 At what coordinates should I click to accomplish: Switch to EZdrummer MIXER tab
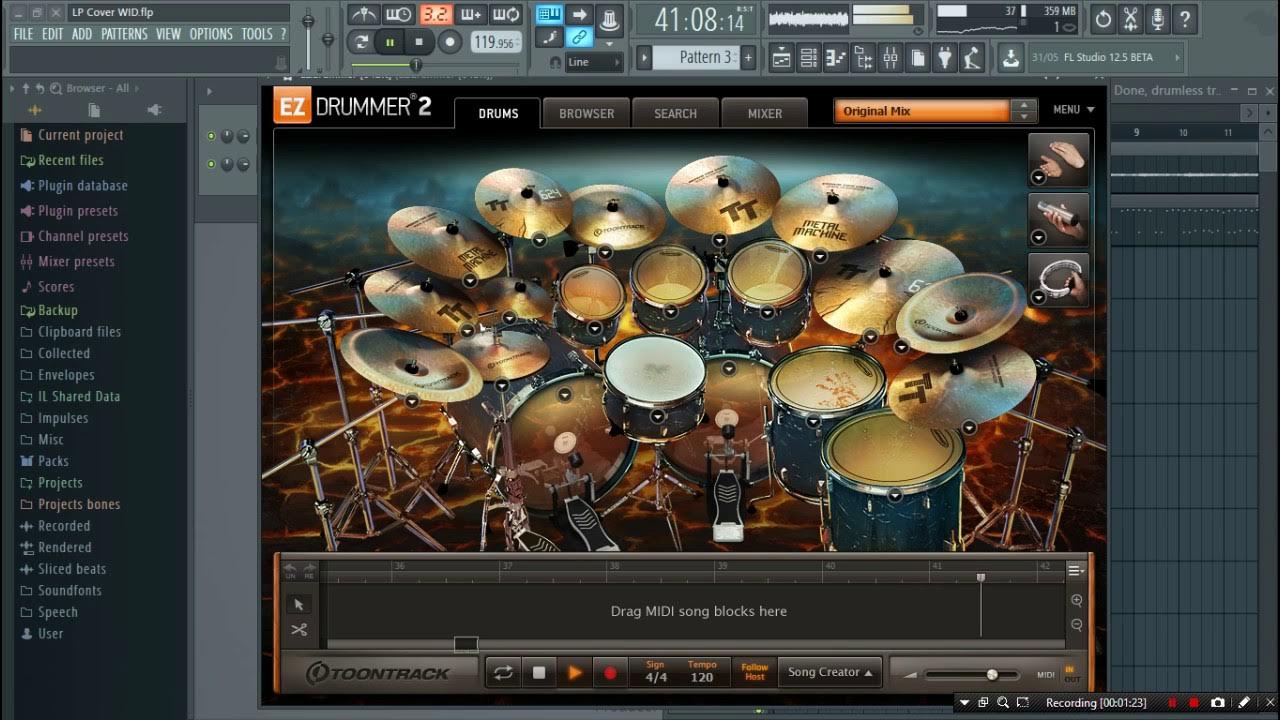(765, 113)
